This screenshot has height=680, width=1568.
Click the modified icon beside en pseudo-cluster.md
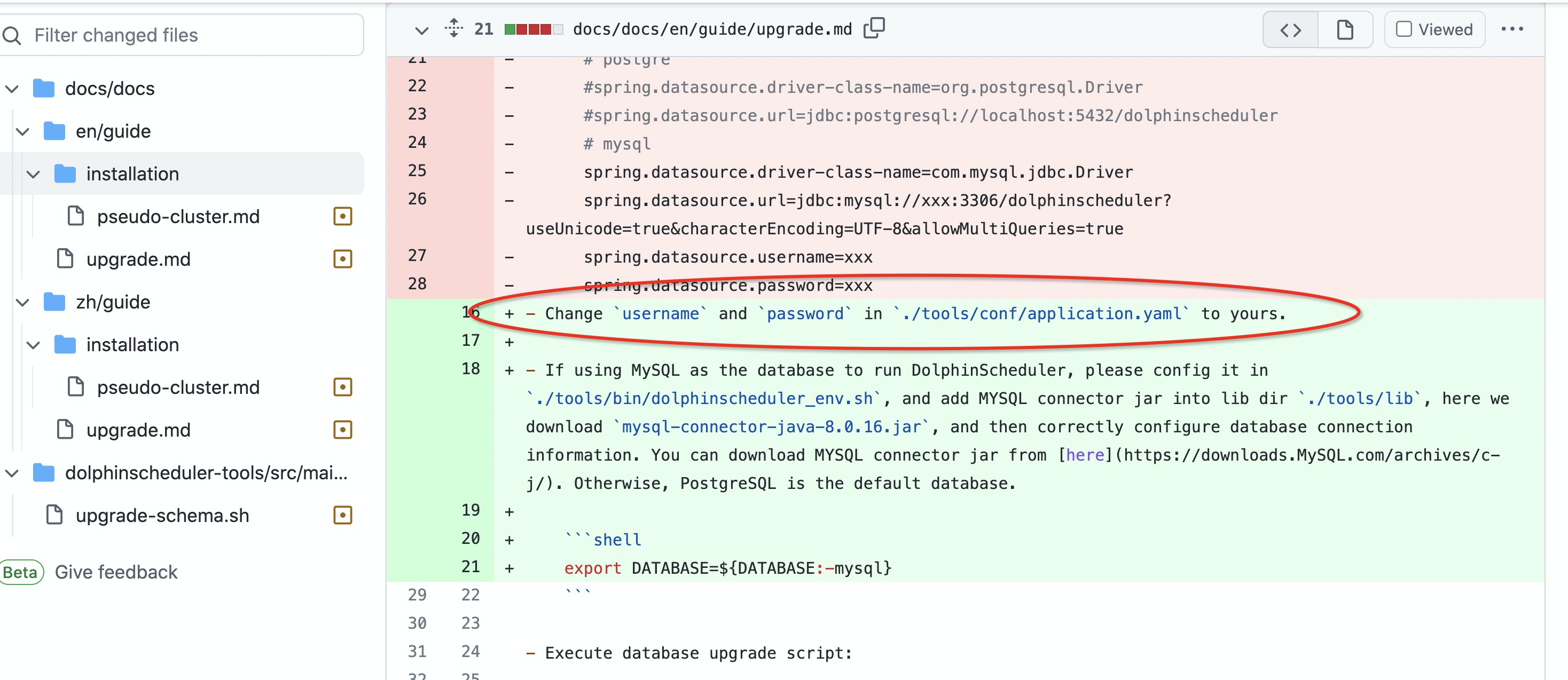(x=343, y=217)
